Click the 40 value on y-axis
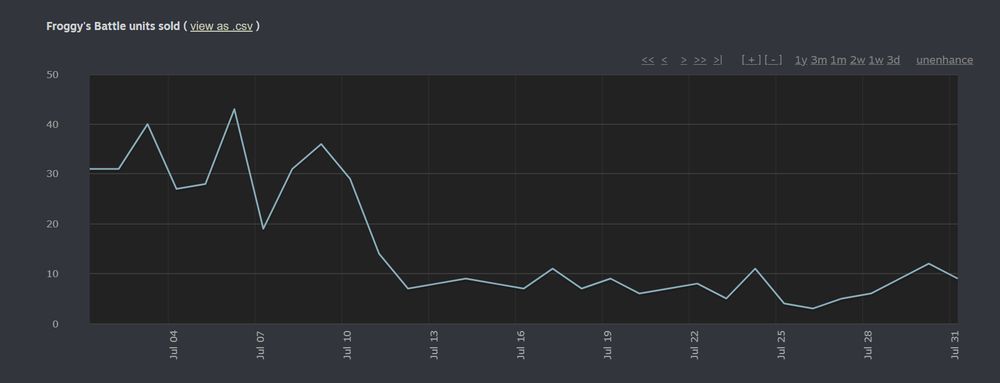1000x383 pixels. pyautogui.click(x=52, y=124)
